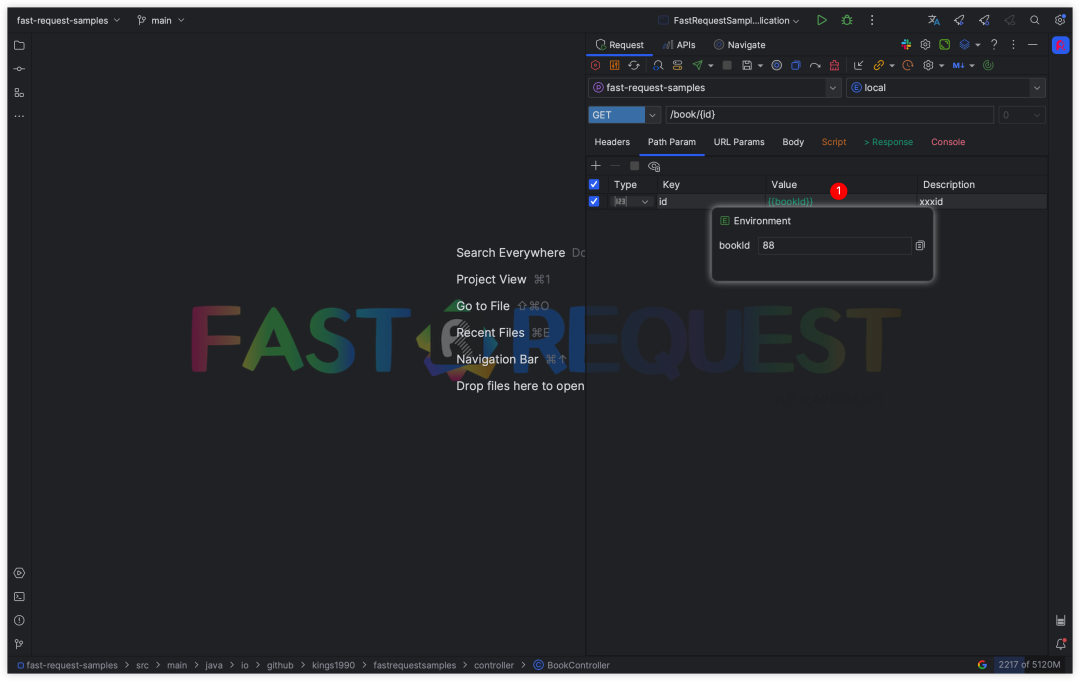Click the orange sliders config icon
1080x681 pixels.
coord(614,65)
